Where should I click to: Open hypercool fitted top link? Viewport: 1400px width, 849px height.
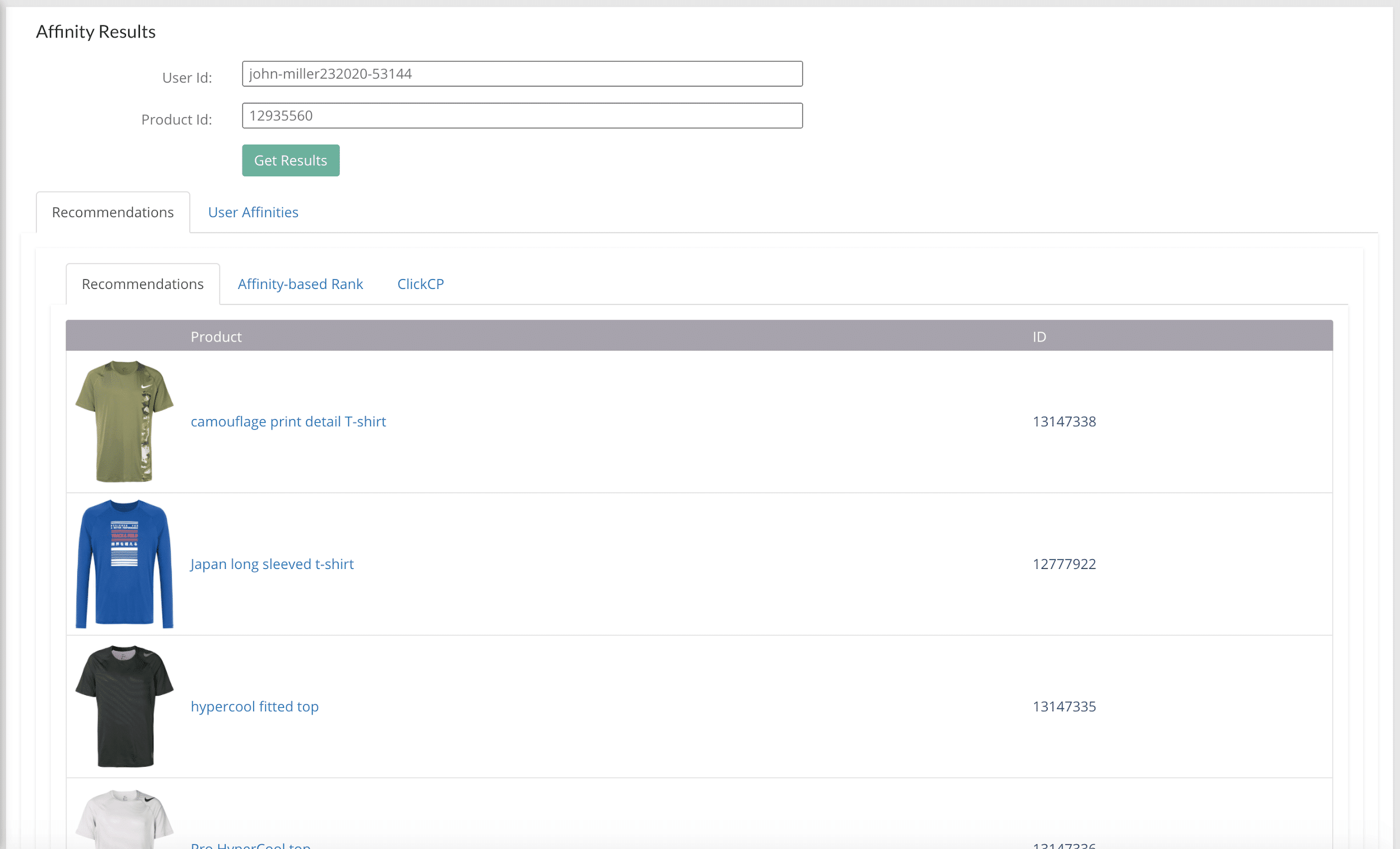255,706
